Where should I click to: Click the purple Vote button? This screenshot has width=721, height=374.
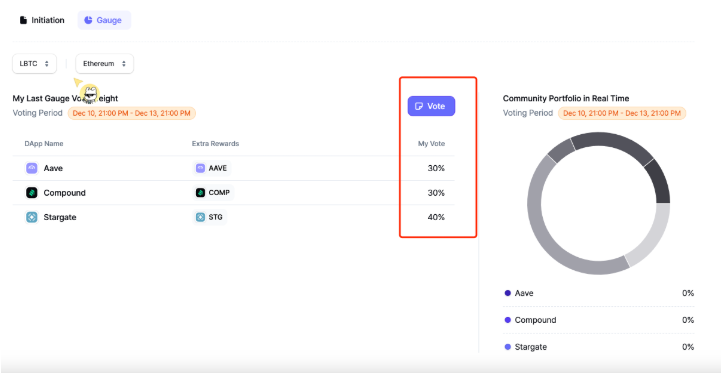pos(431,106)
